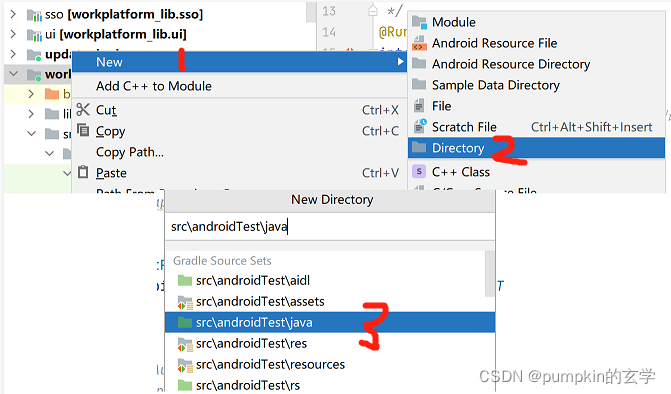The image size is (671, 394).
Task: Click the Paste clipboard icon
Action: click(83, 172)
